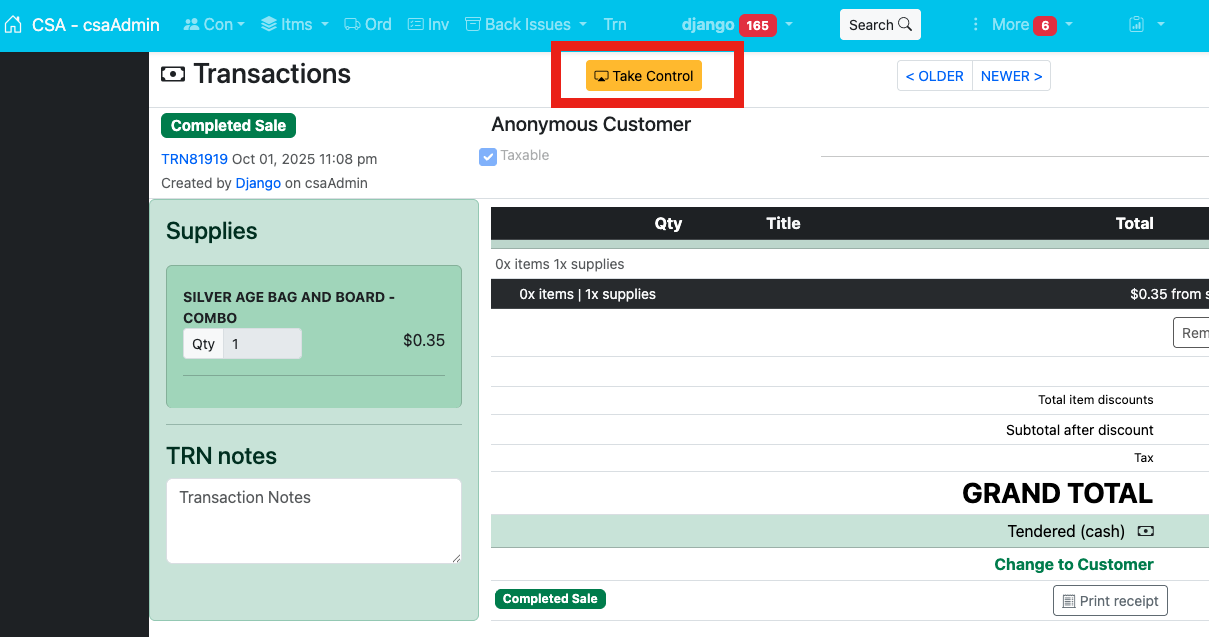
Task: Click the Print receipt button
Action: click(x=1110, y=601)
